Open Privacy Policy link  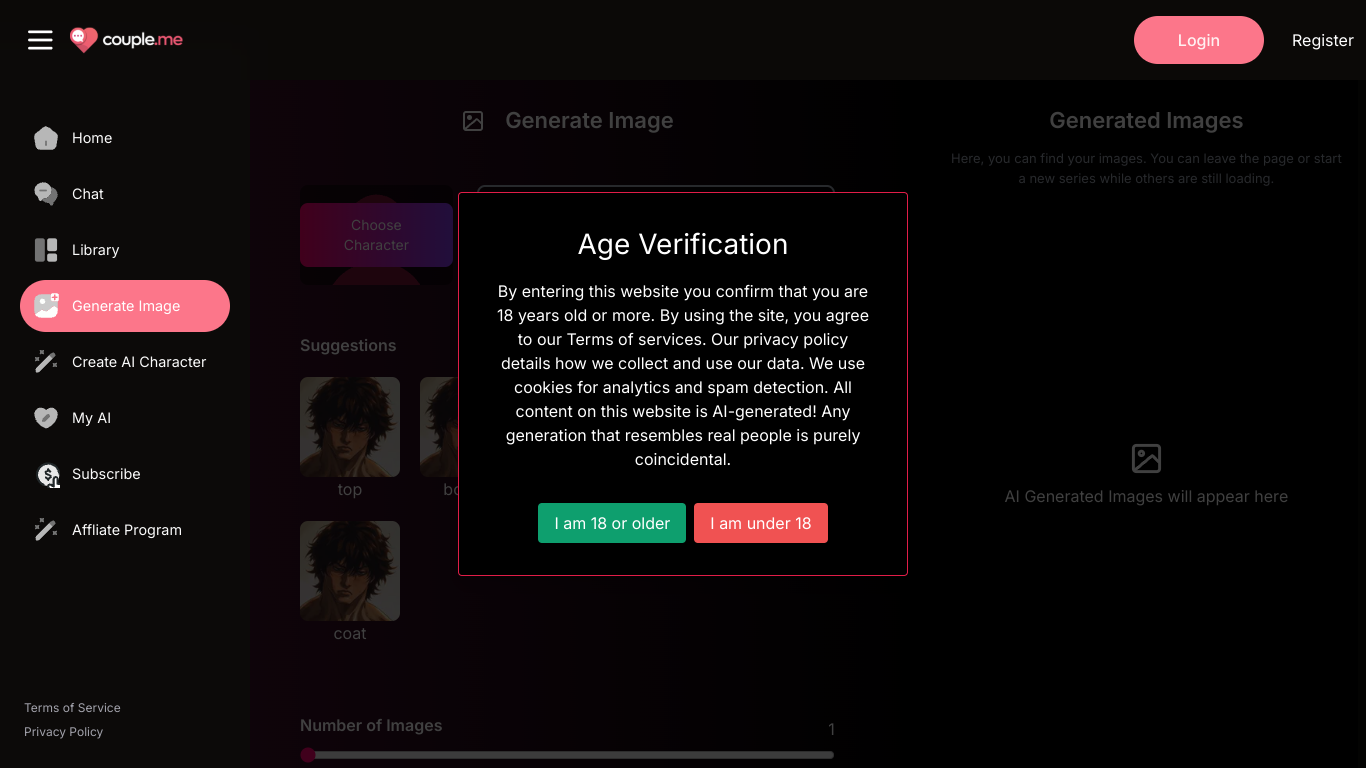pos(64,732)
